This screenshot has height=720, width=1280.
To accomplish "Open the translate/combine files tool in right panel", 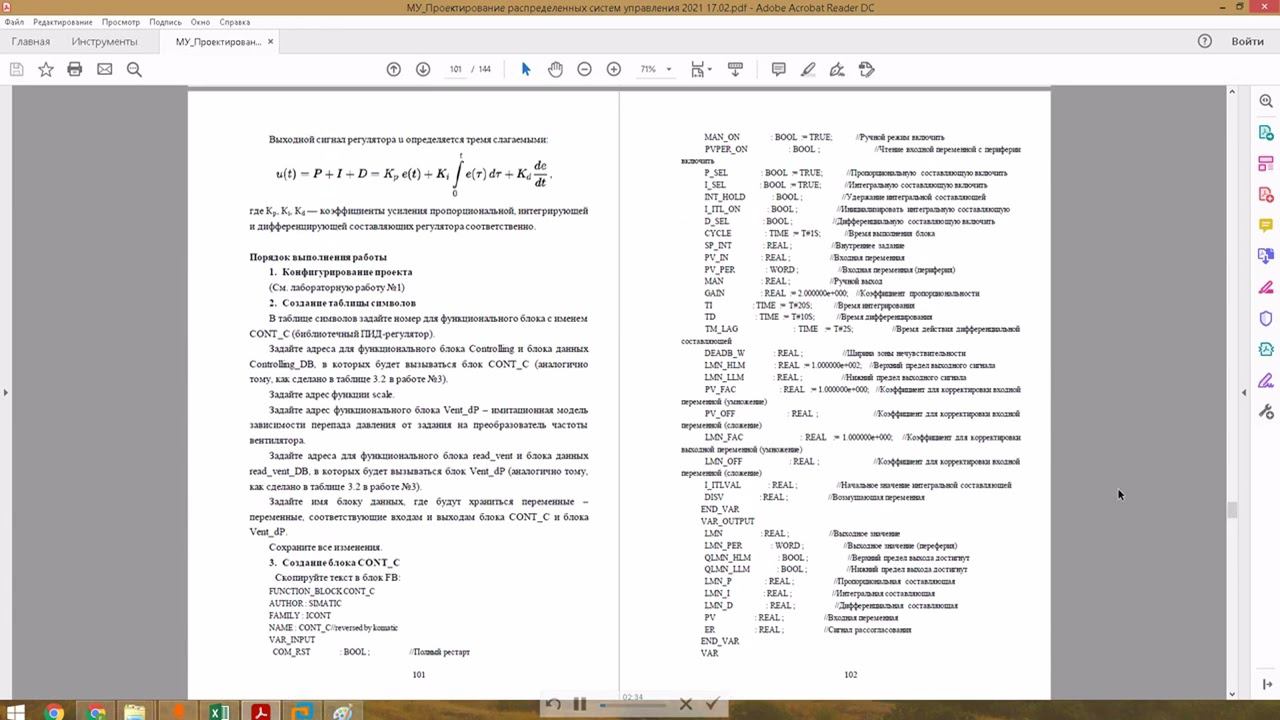I will click(1266, 256).
